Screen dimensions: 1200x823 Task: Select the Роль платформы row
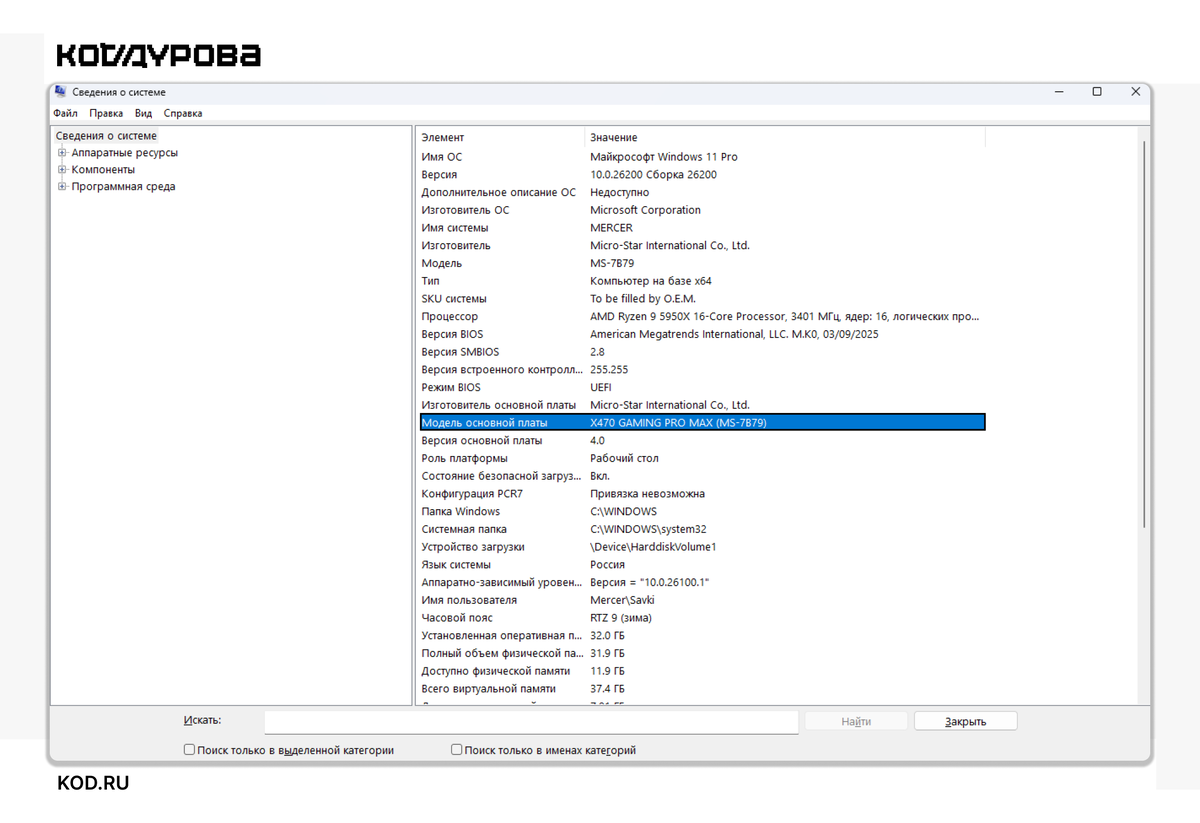point(701,458)
